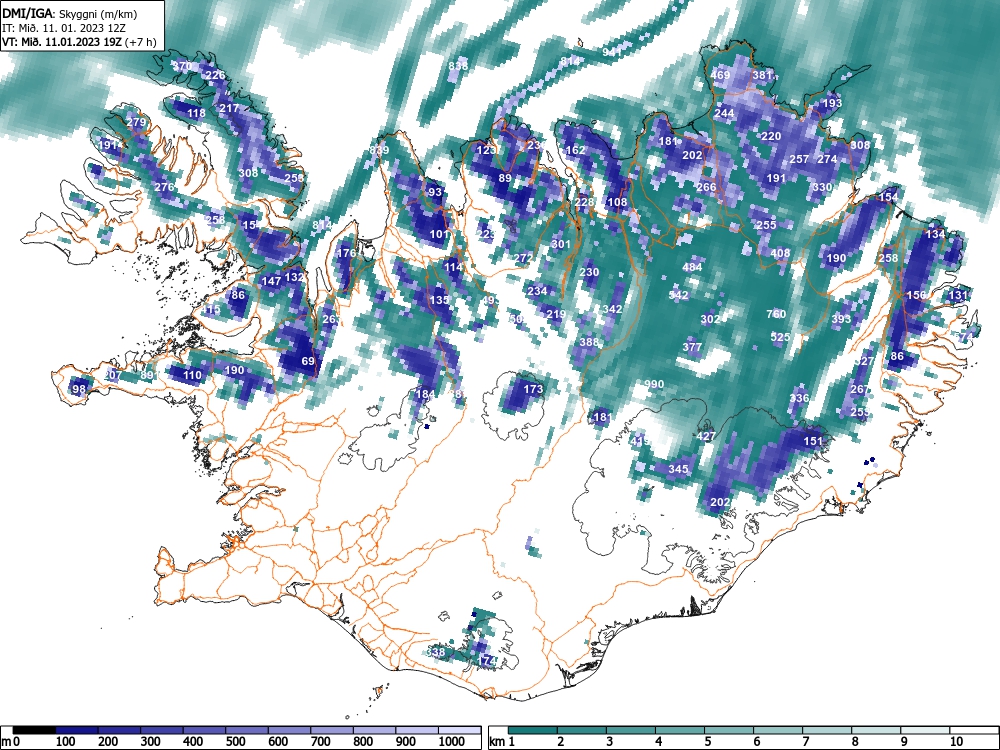This screenshot has width=1000, height=750.
Task: Select the map value 345
Action: coord(678,469)
